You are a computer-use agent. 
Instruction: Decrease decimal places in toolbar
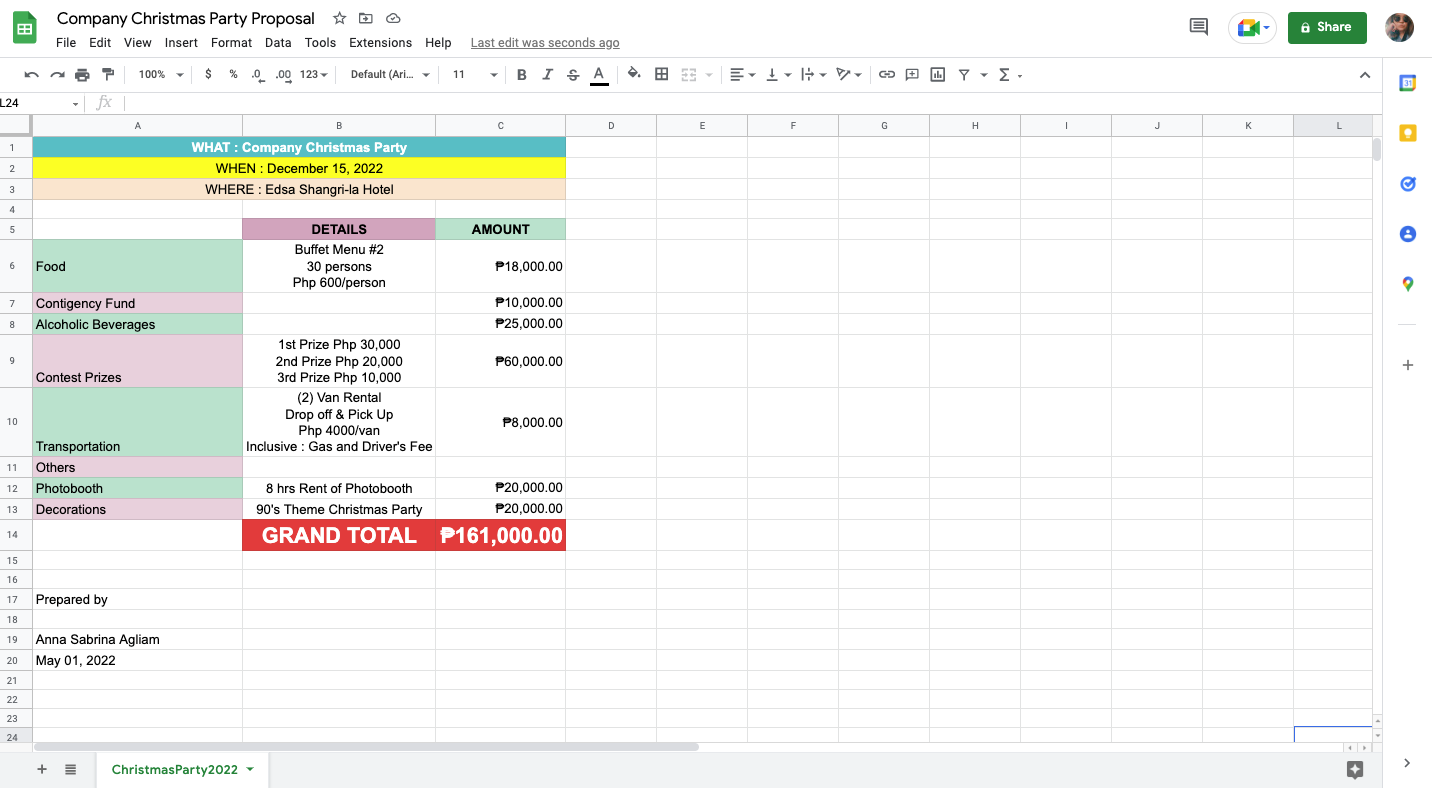point(258,75)
